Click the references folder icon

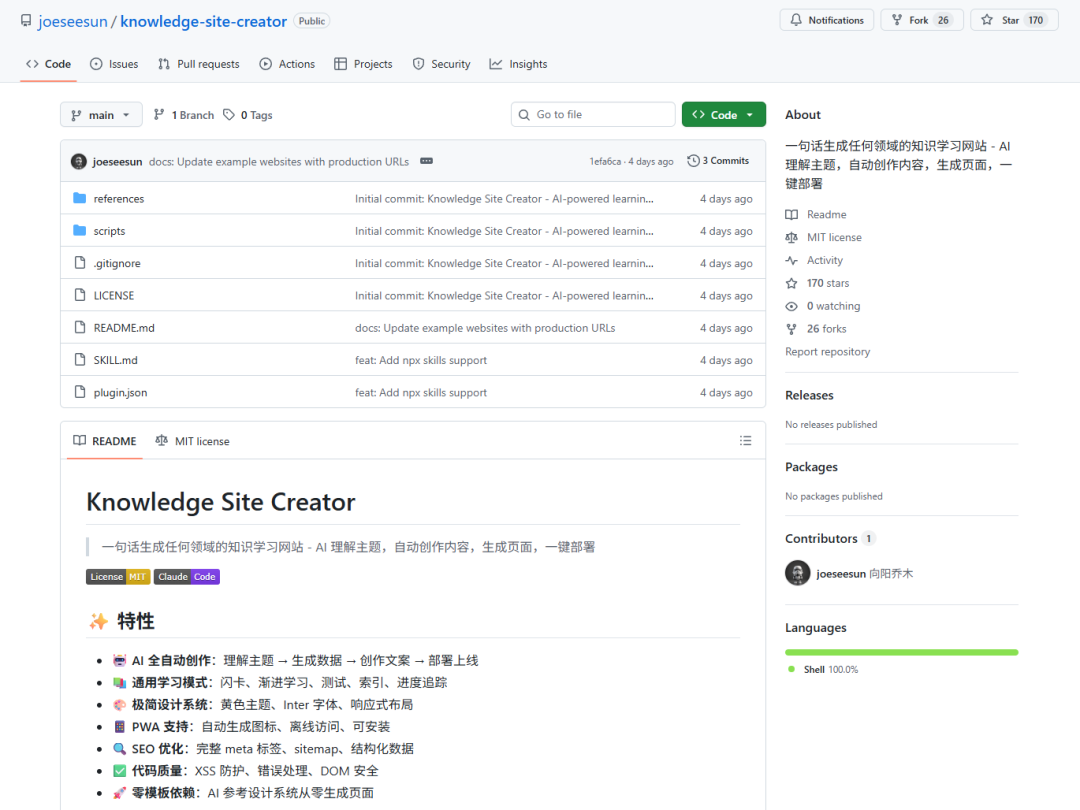(80, 198)
